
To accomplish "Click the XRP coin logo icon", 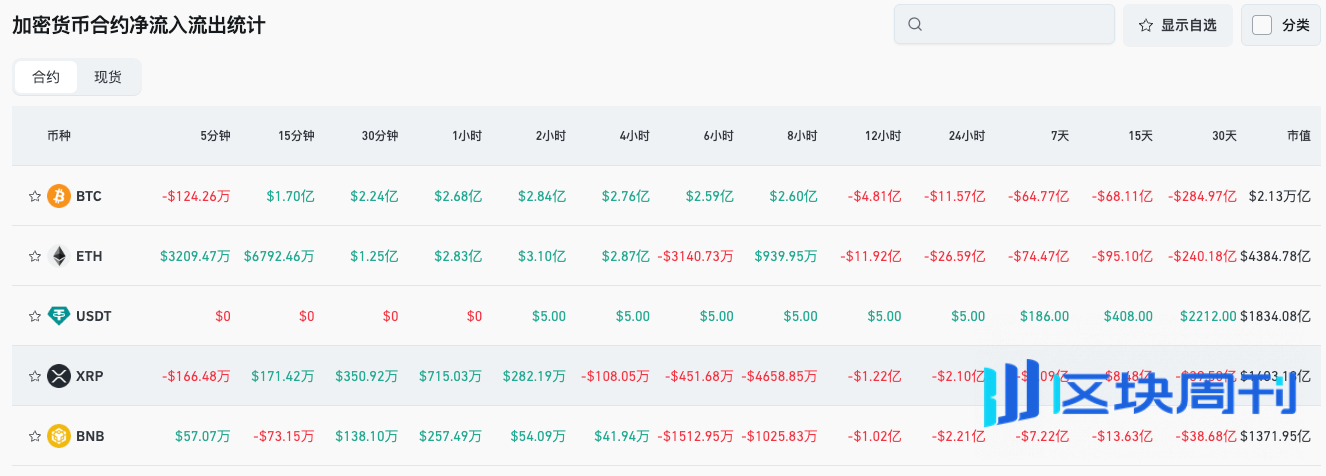I will coord(59,376).
